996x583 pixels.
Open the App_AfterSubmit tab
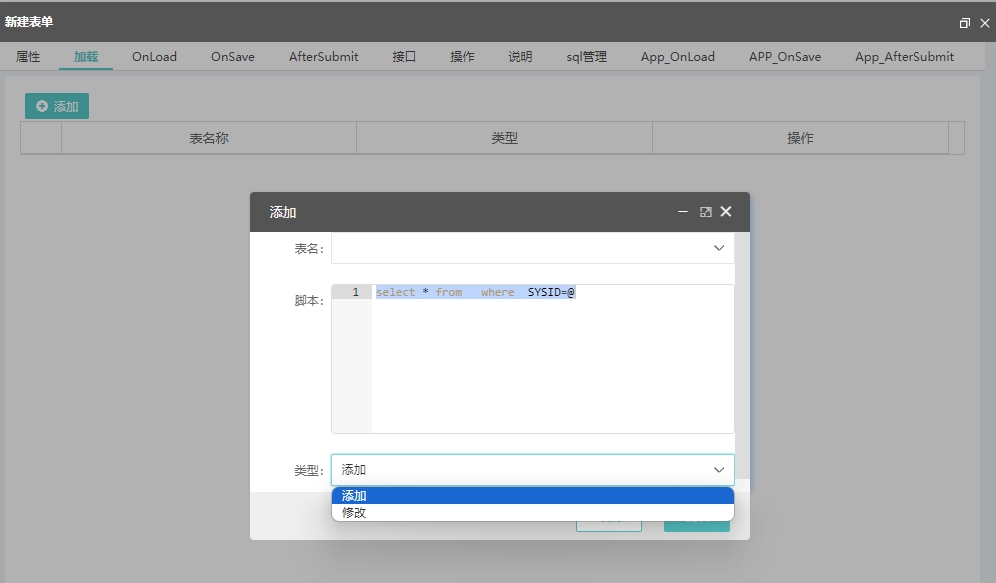[x=905, y=57]
